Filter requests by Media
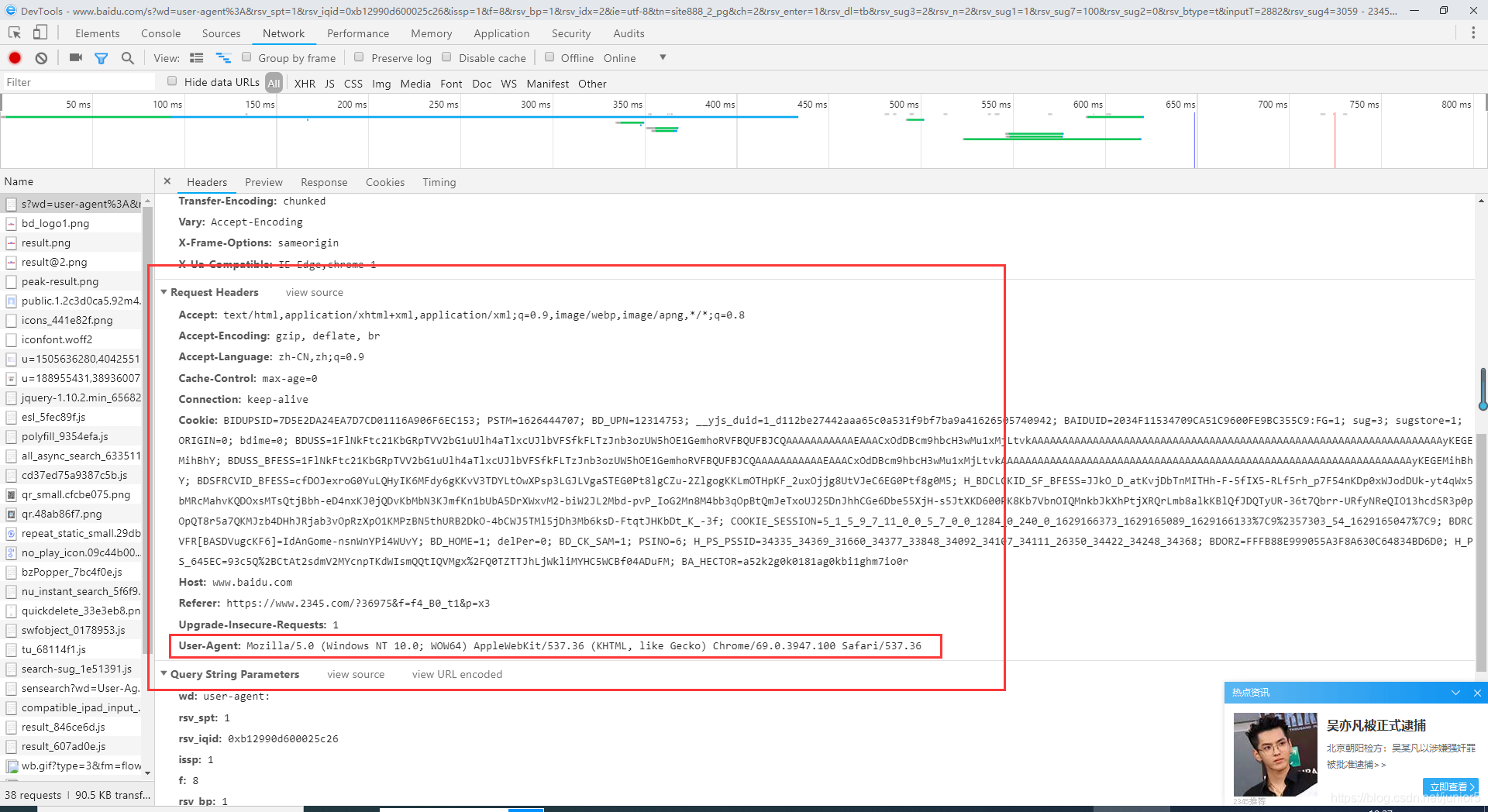The height and width of the screenshot is (812, 1488). tap(415, 83)
